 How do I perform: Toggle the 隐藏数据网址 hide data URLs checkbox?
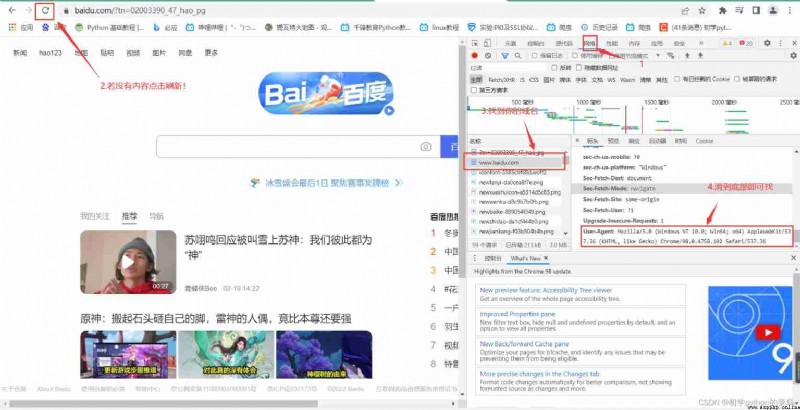[x=579, y=68]
